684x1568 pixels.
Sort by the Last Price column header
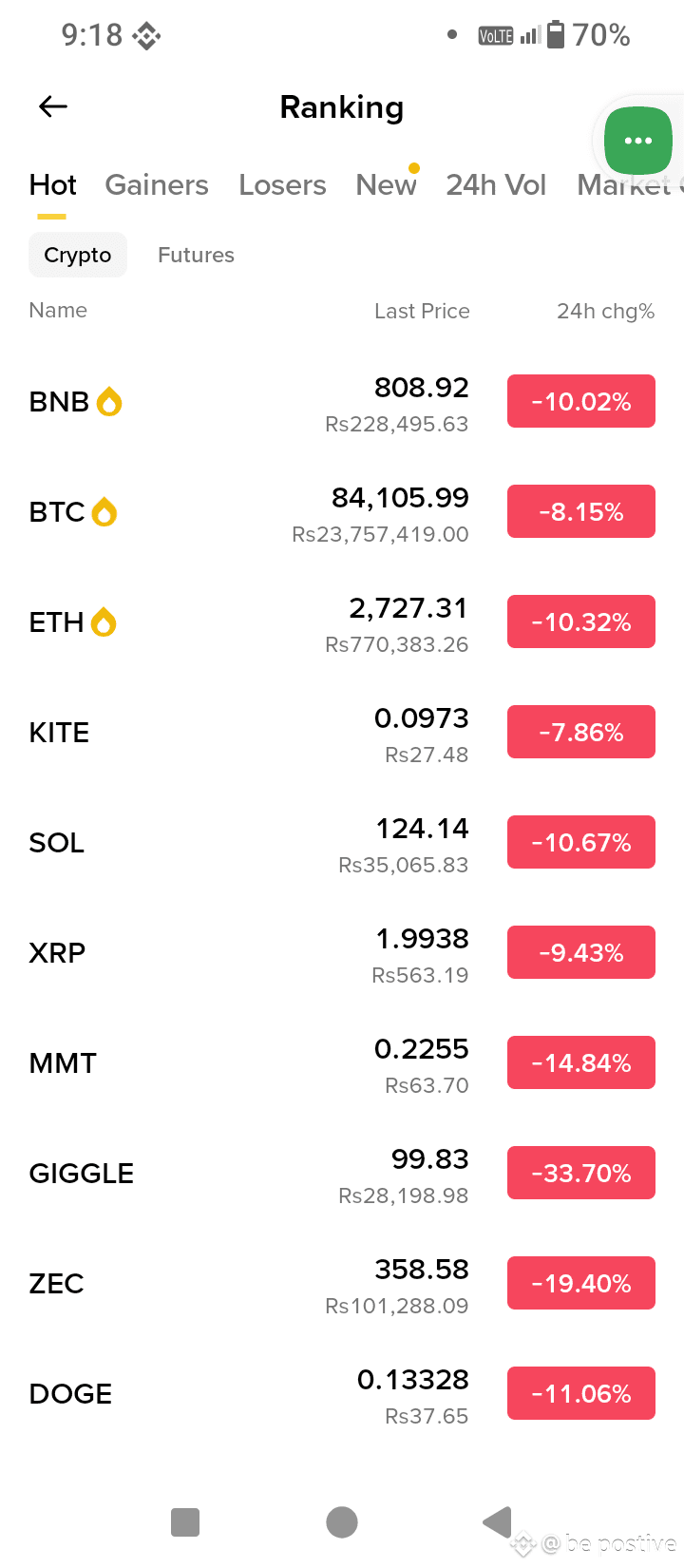pyautogui.click(x=422, y=311)
